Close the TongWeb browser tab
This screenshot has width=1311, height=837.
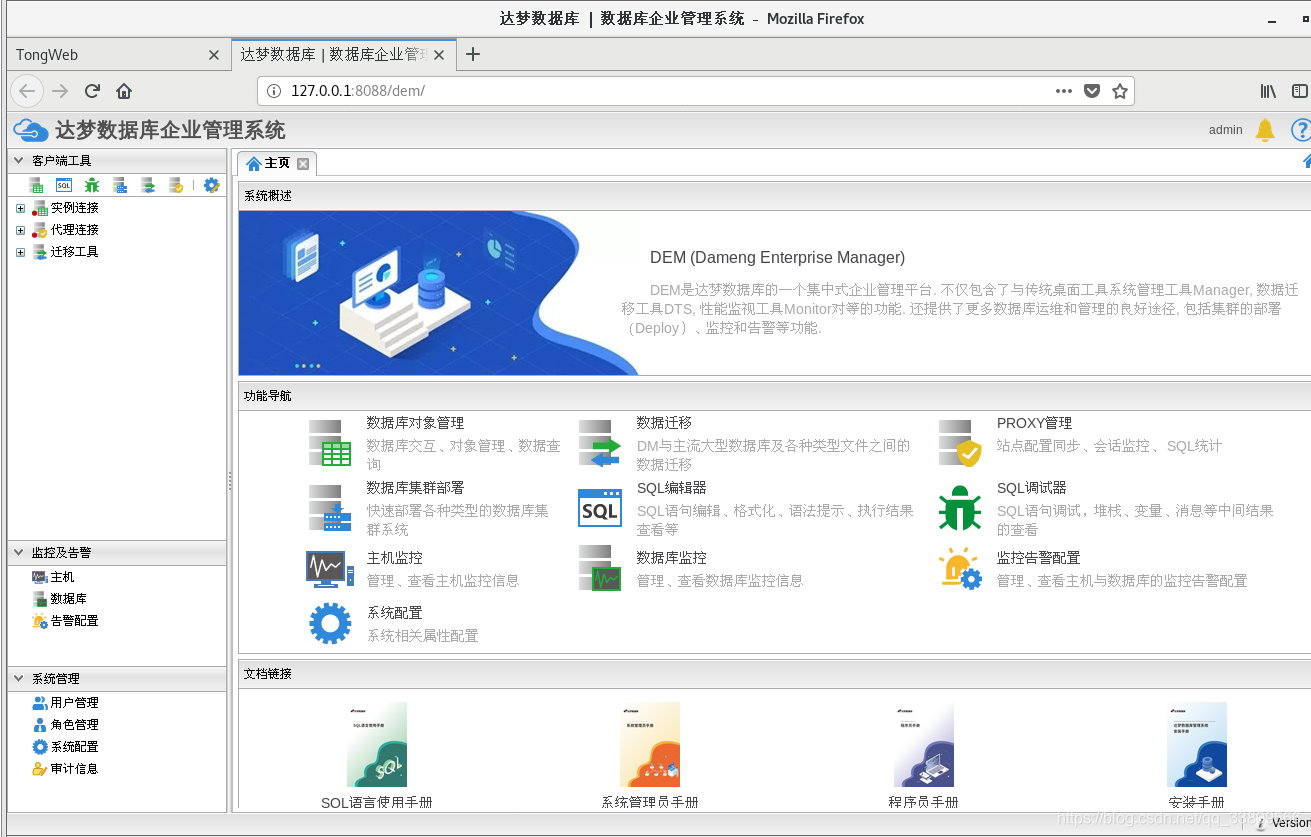click(213, 55)
